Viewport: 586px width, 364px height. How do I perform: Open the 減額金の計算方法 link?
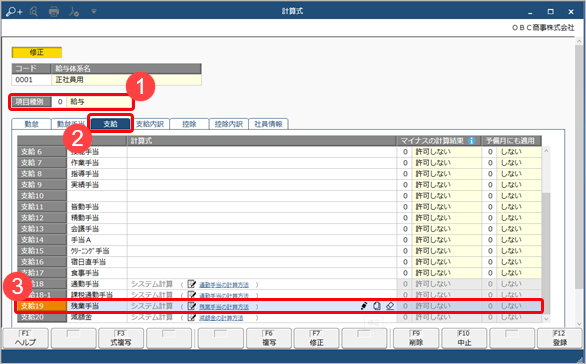pyautogui.click(x=221, y=318)
